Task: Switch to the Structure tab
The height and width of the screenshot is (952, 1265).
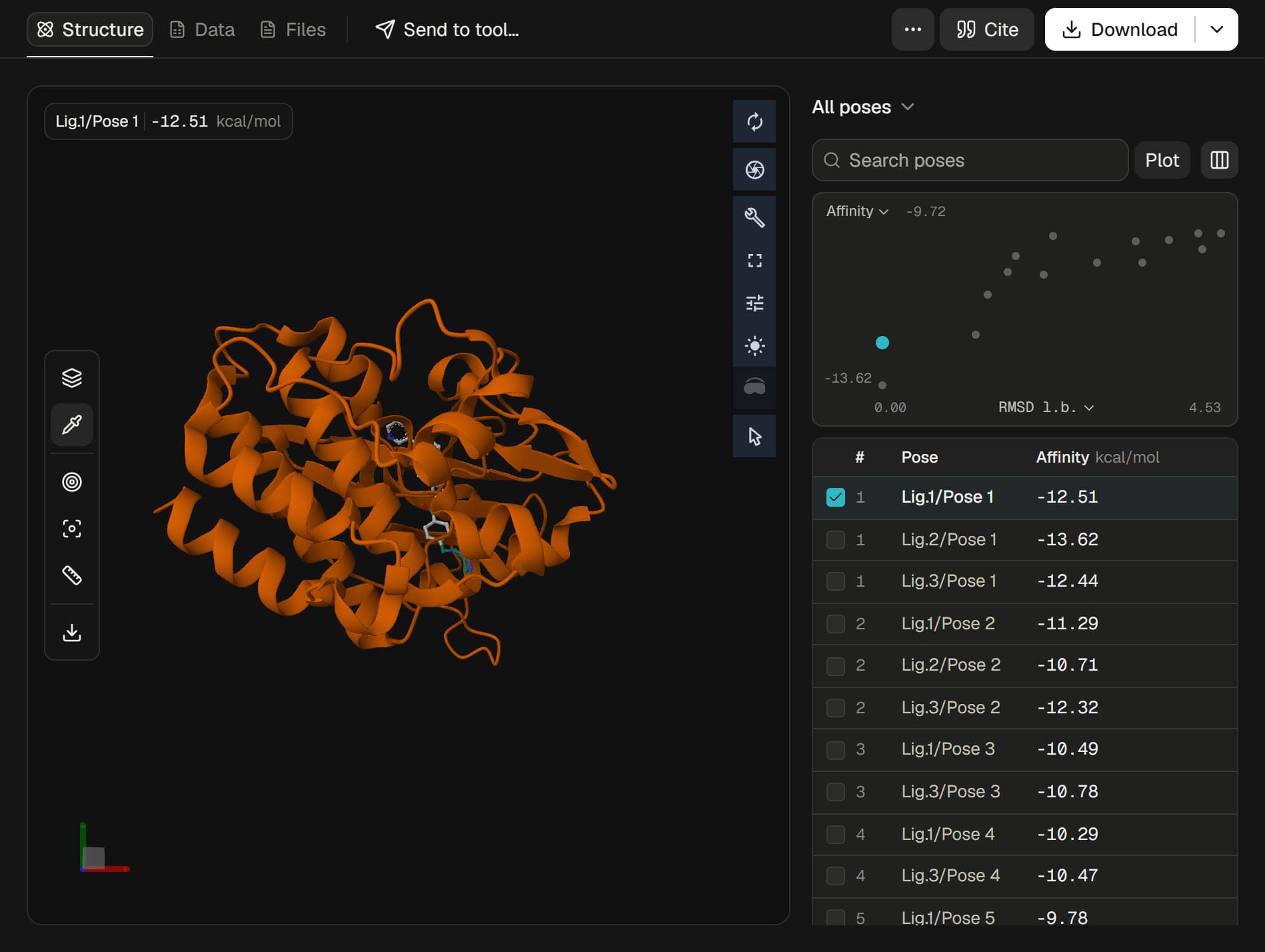Action: coord(90,29)
